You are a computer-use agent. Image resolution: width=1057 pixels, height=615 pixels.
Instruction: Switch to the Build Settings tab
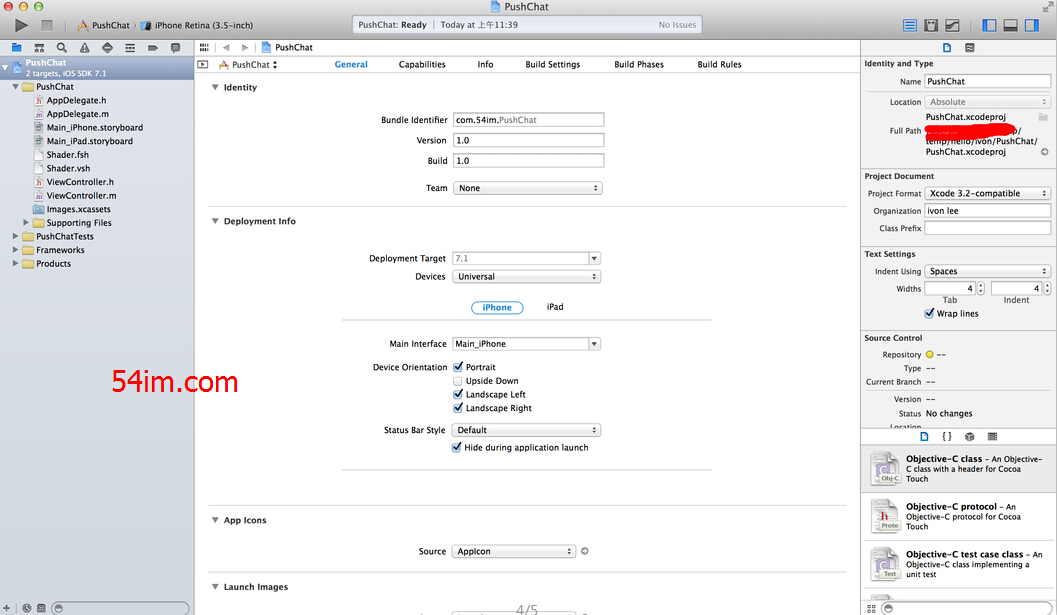tap(552, 65)
